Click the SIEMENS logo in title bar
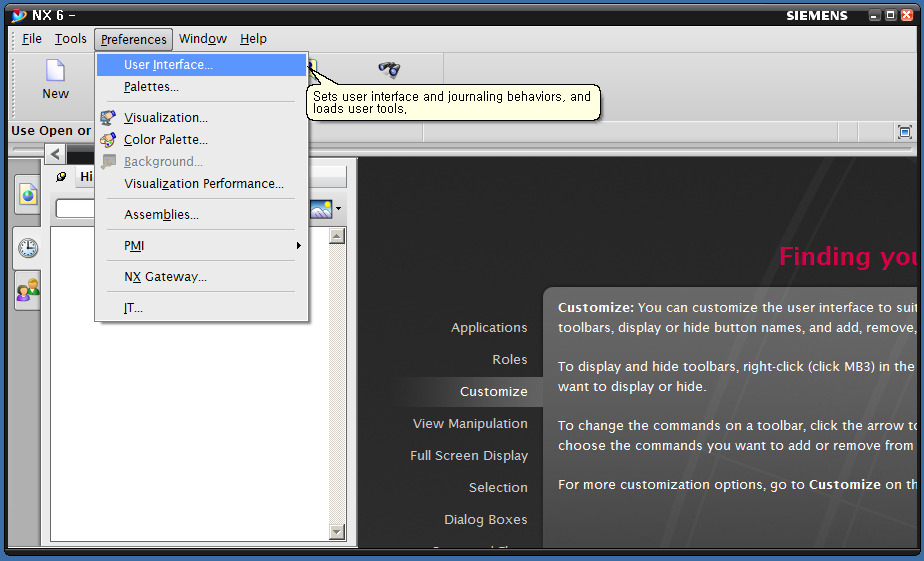Screen dimensions: 924x561 pos(817,16)
